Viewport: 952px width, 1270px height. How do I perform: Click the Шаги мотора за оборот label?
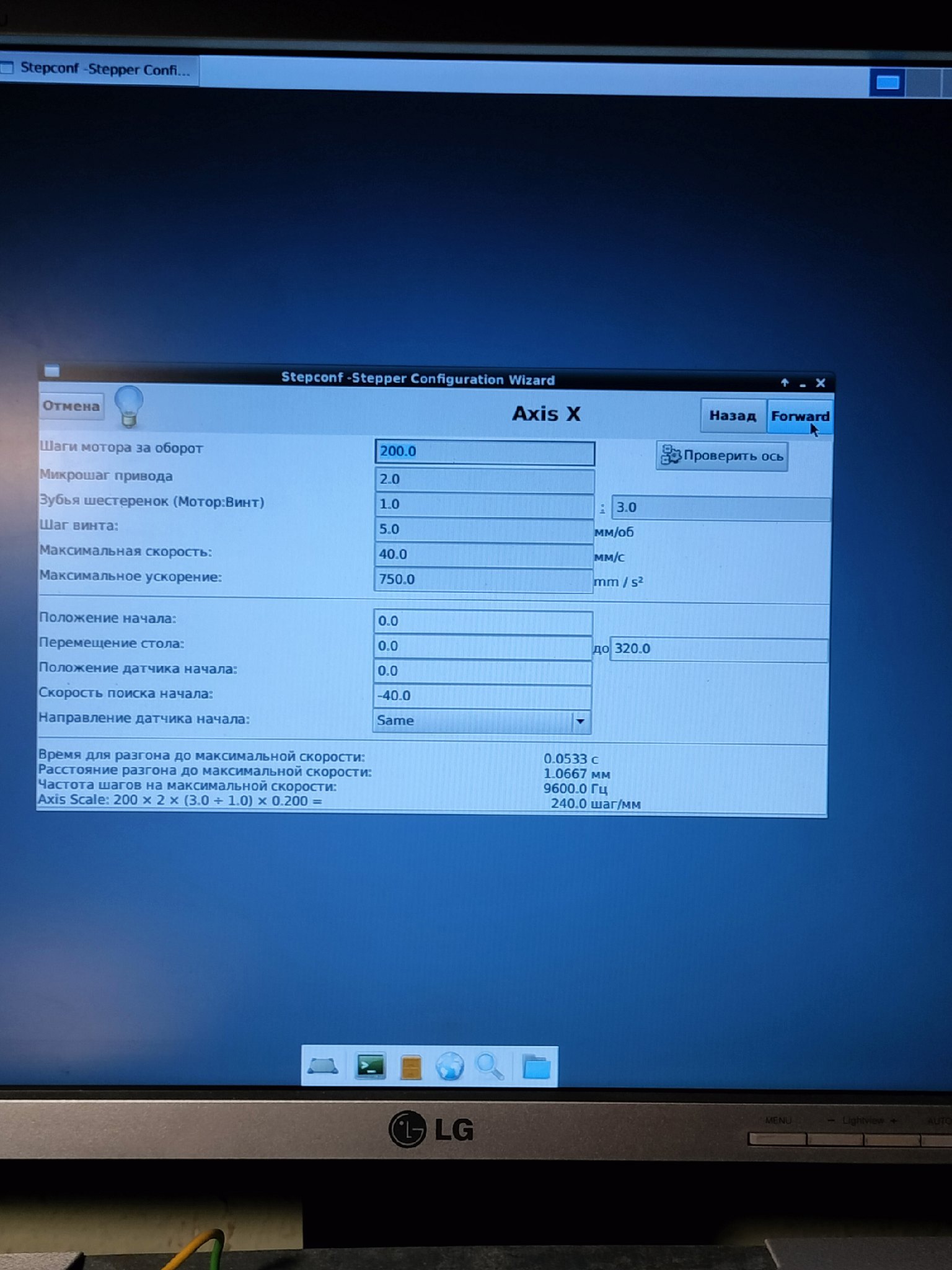121,448
